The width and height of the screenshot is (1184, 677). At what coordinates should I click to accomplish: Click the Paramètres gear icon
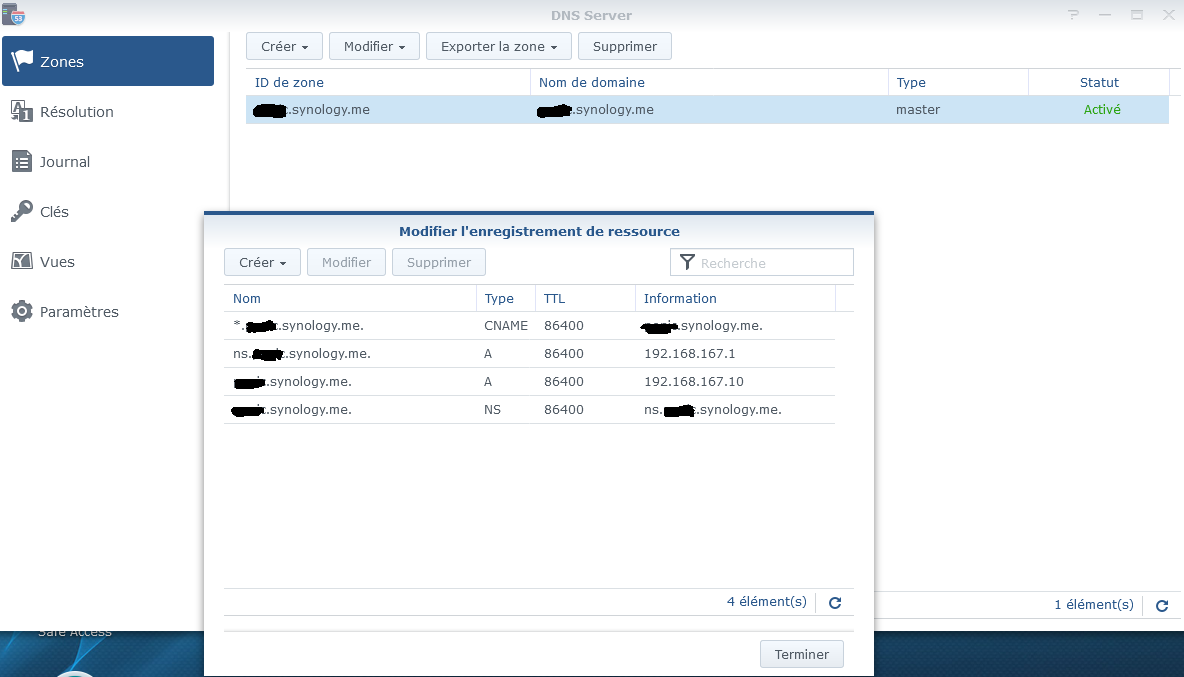coord(22,311)
